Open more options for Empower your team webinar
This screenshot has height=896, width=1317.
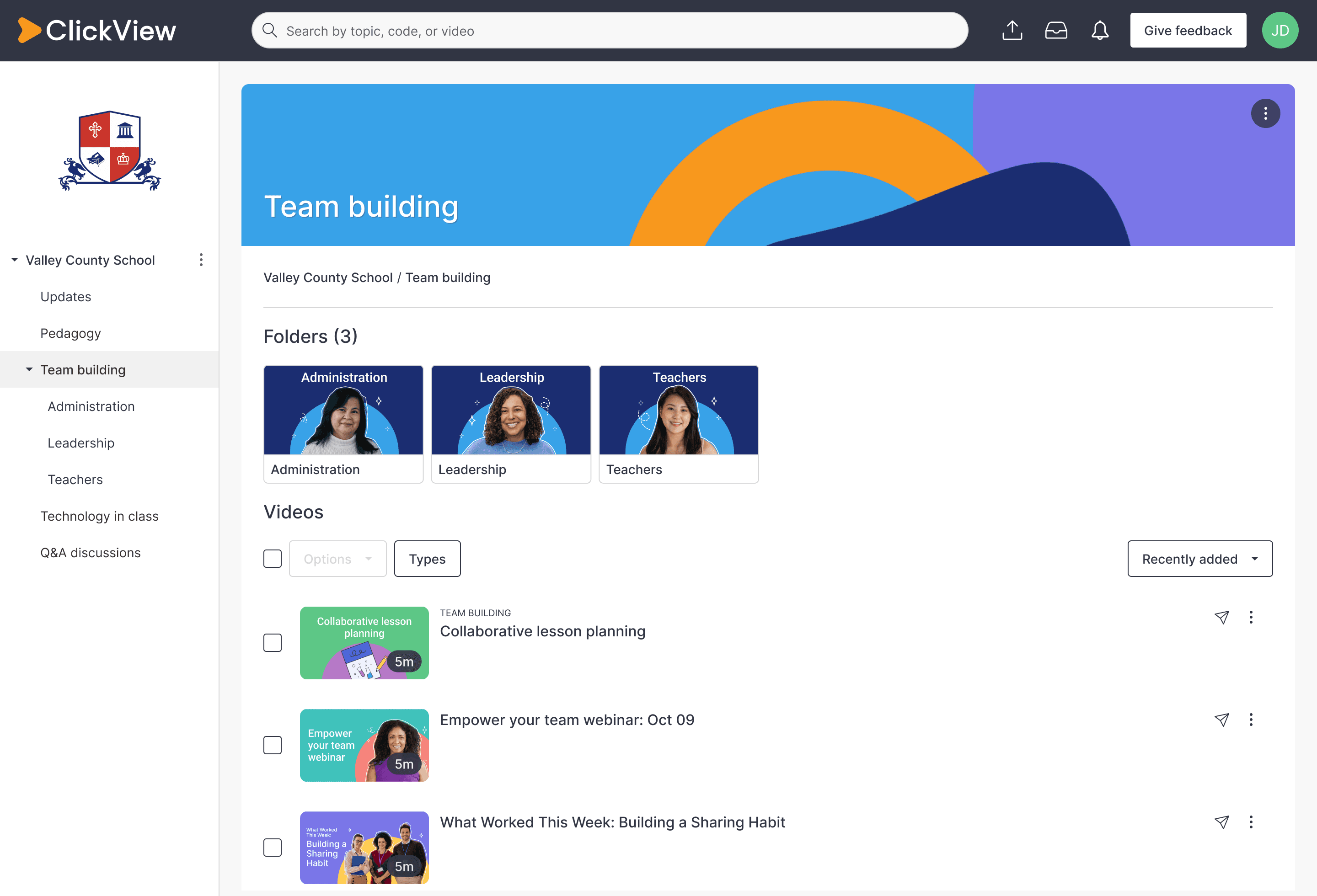(1251, 720)
